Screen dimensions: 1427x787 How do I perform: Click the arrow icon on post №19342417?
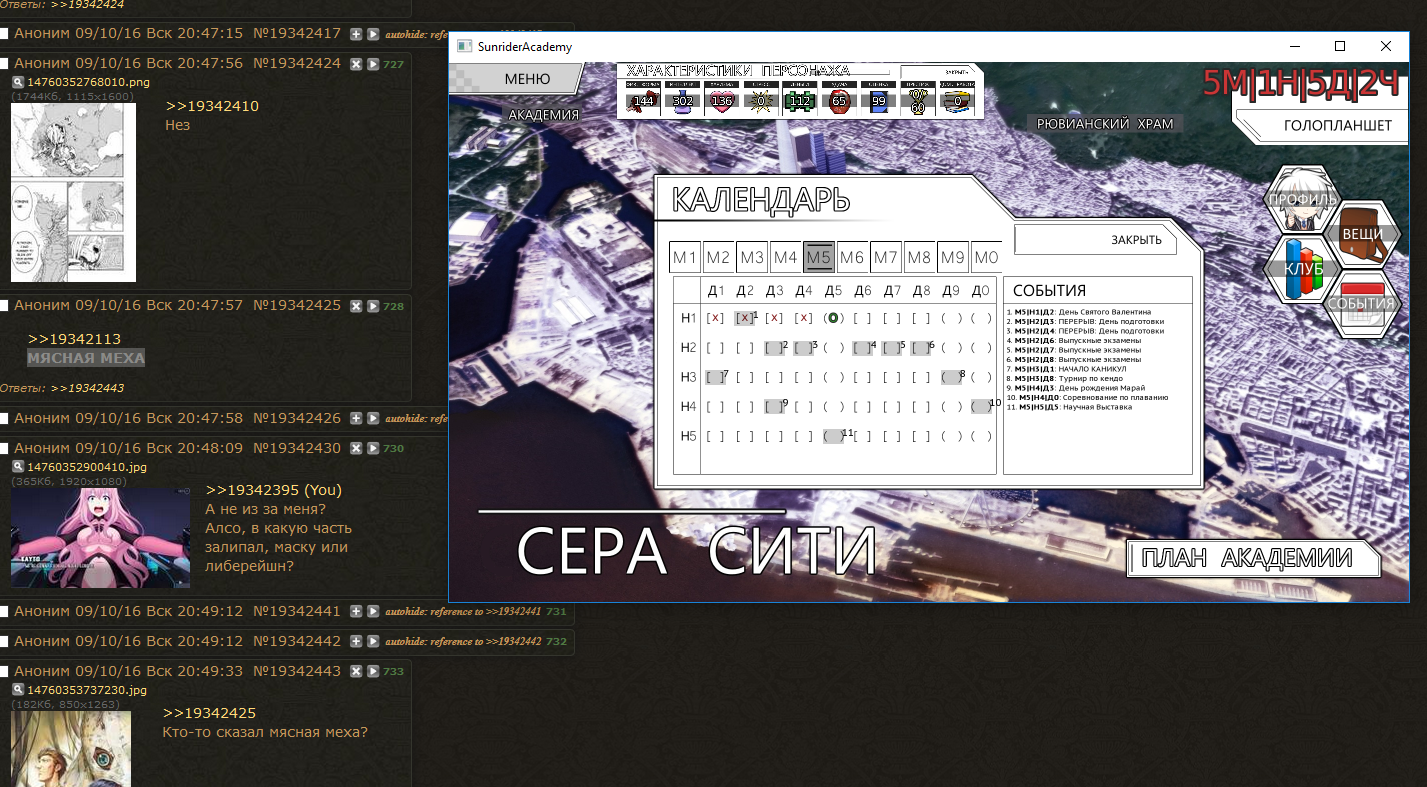click(373, 34)
